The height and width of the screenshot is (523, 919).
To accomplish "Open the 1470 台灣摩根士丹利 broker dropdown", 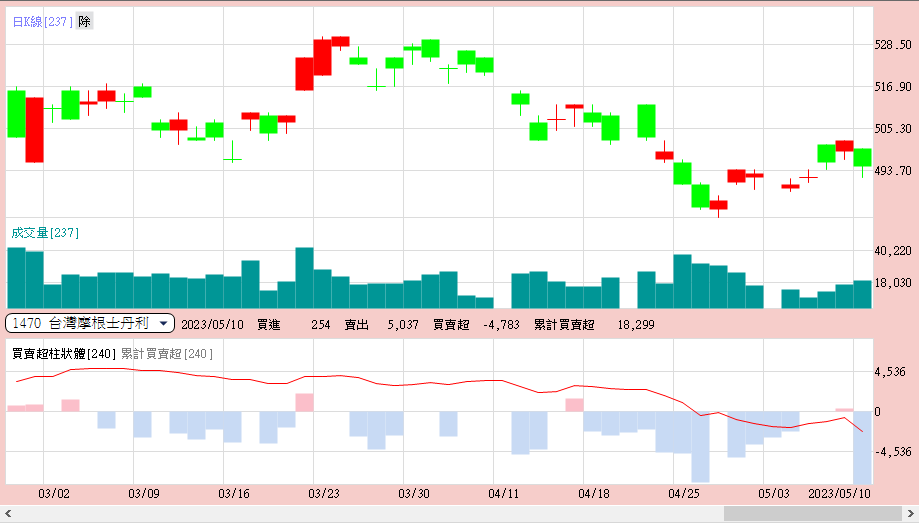I will pyautogui.click(x=90, y=323).
